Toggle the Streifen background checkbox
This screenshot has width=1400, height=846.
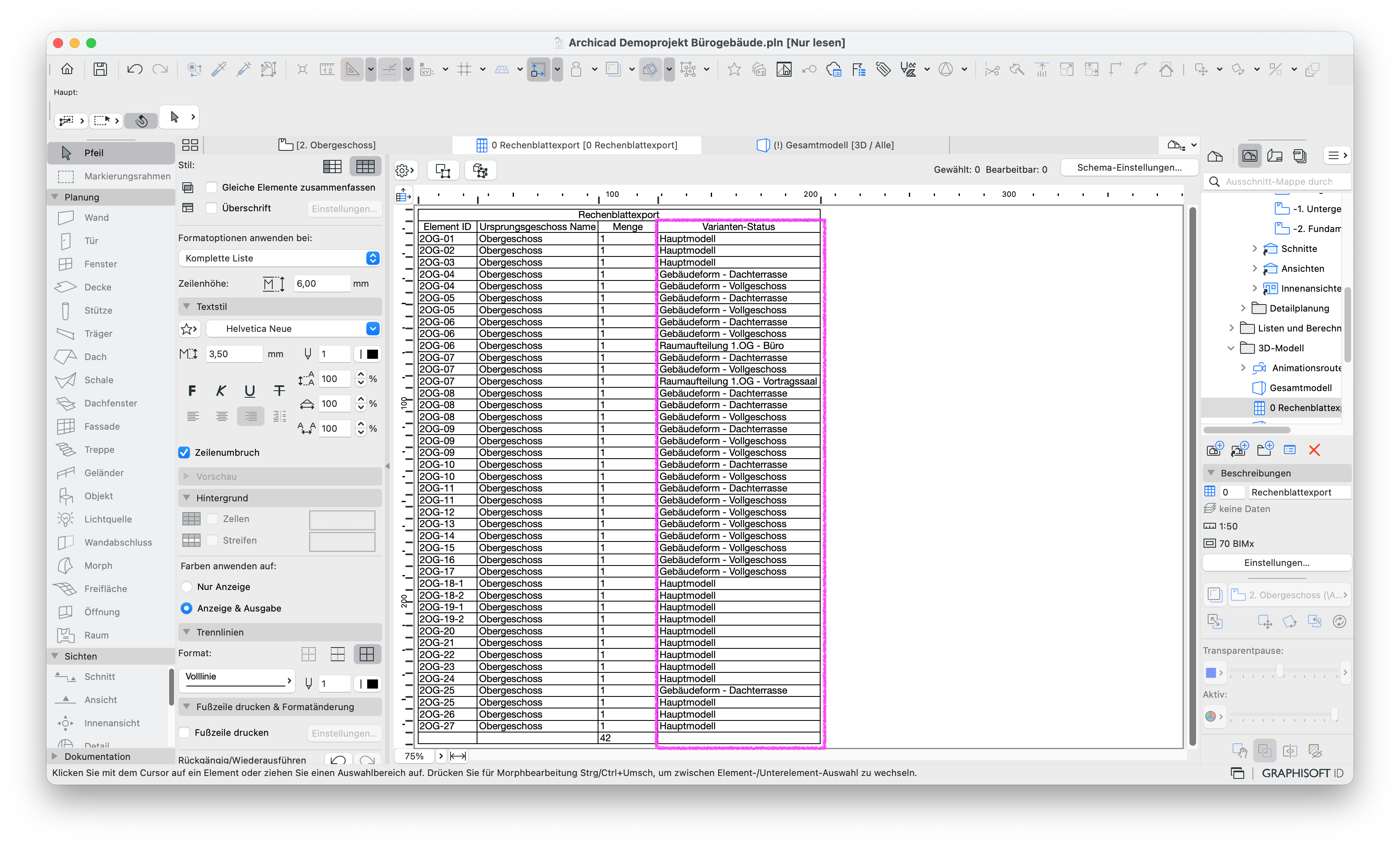[213, 540]
